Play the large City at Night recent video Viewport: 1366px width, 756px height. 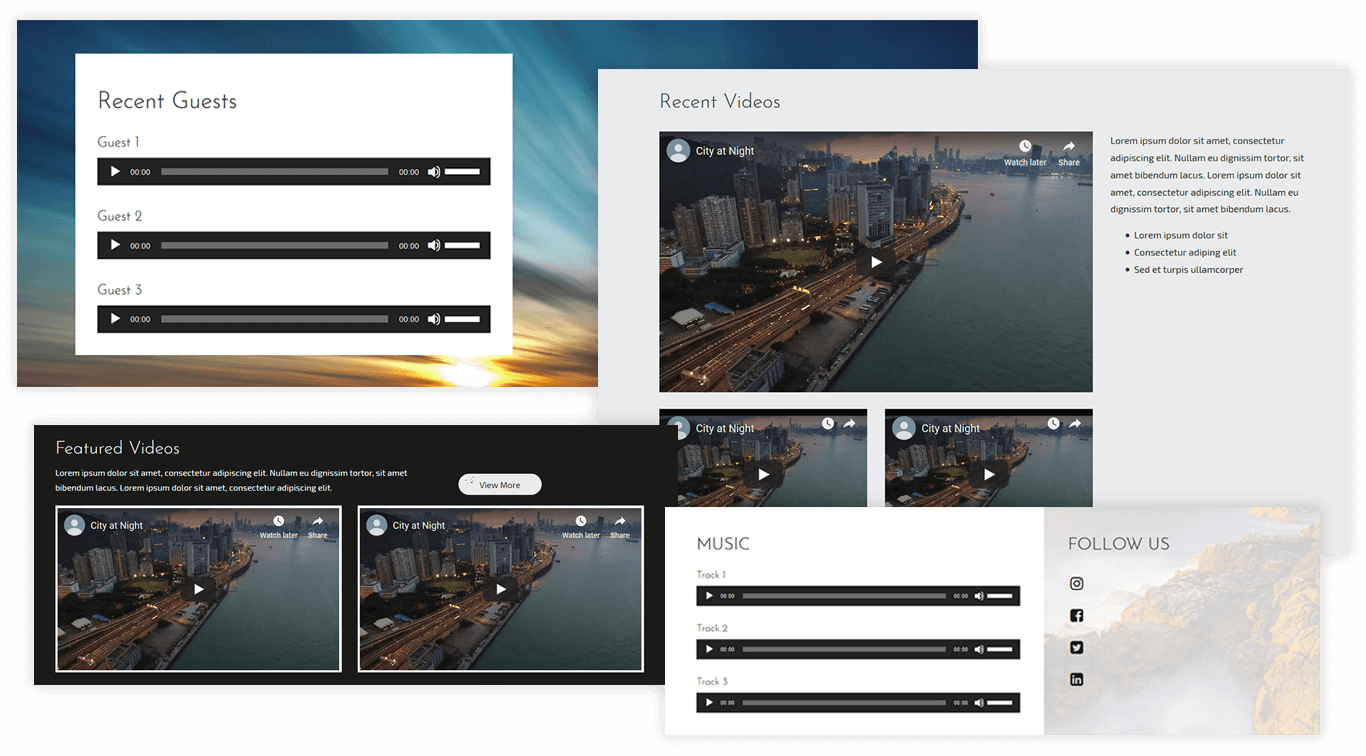click(x=876, y=261)
